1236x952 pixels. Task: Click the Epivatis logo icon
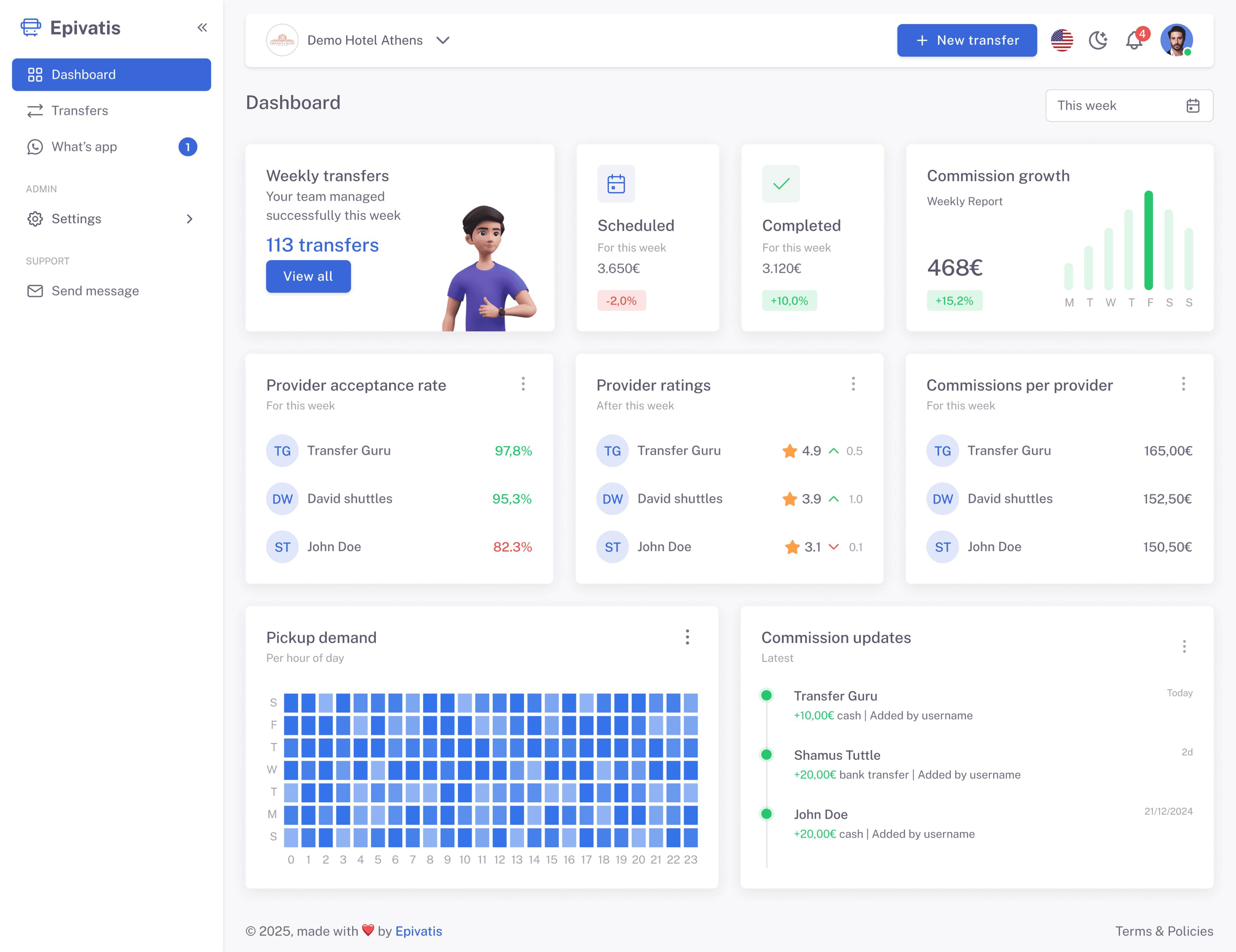point(31,27)
